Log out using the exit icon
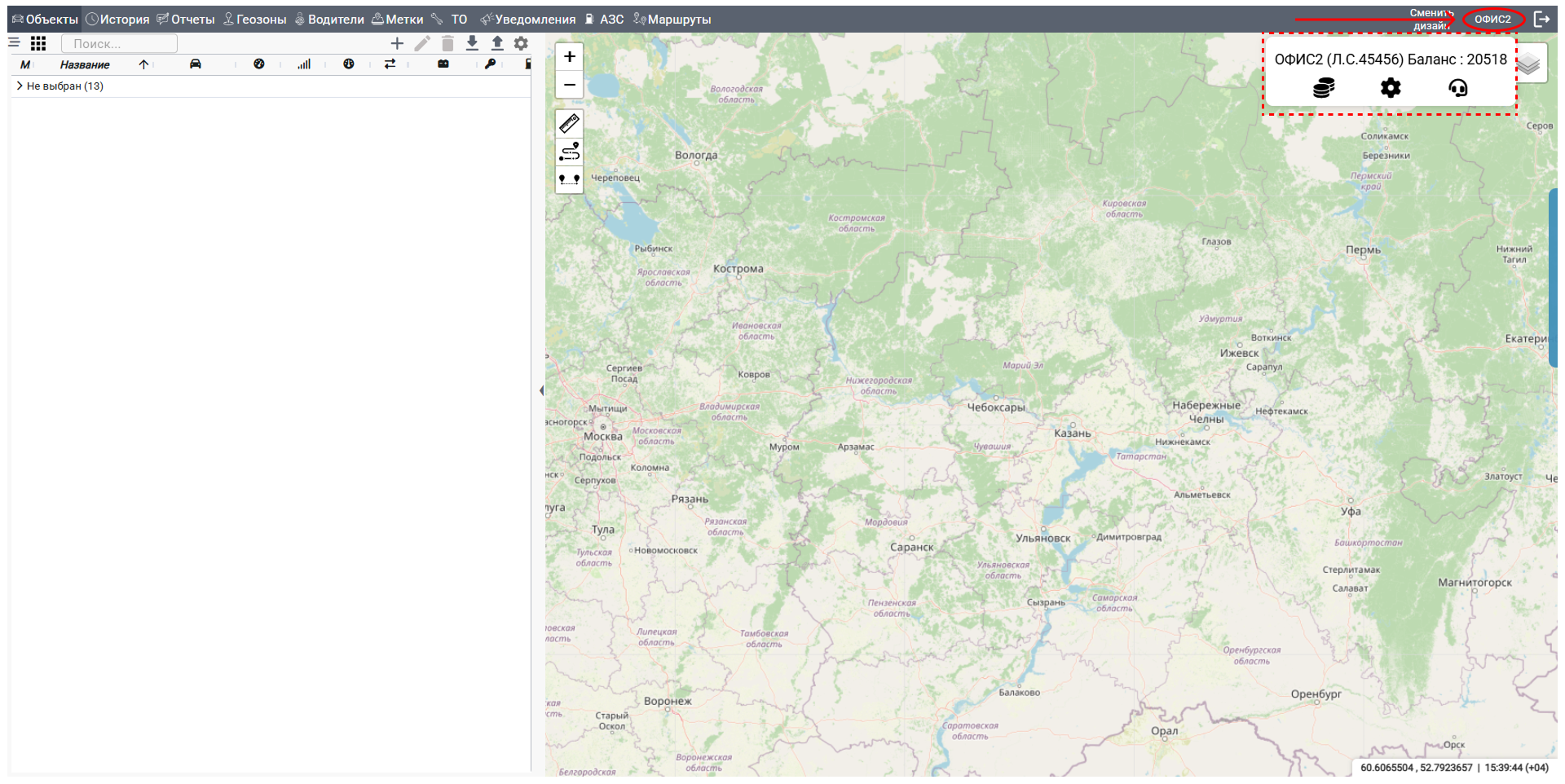 point(1541,19)
